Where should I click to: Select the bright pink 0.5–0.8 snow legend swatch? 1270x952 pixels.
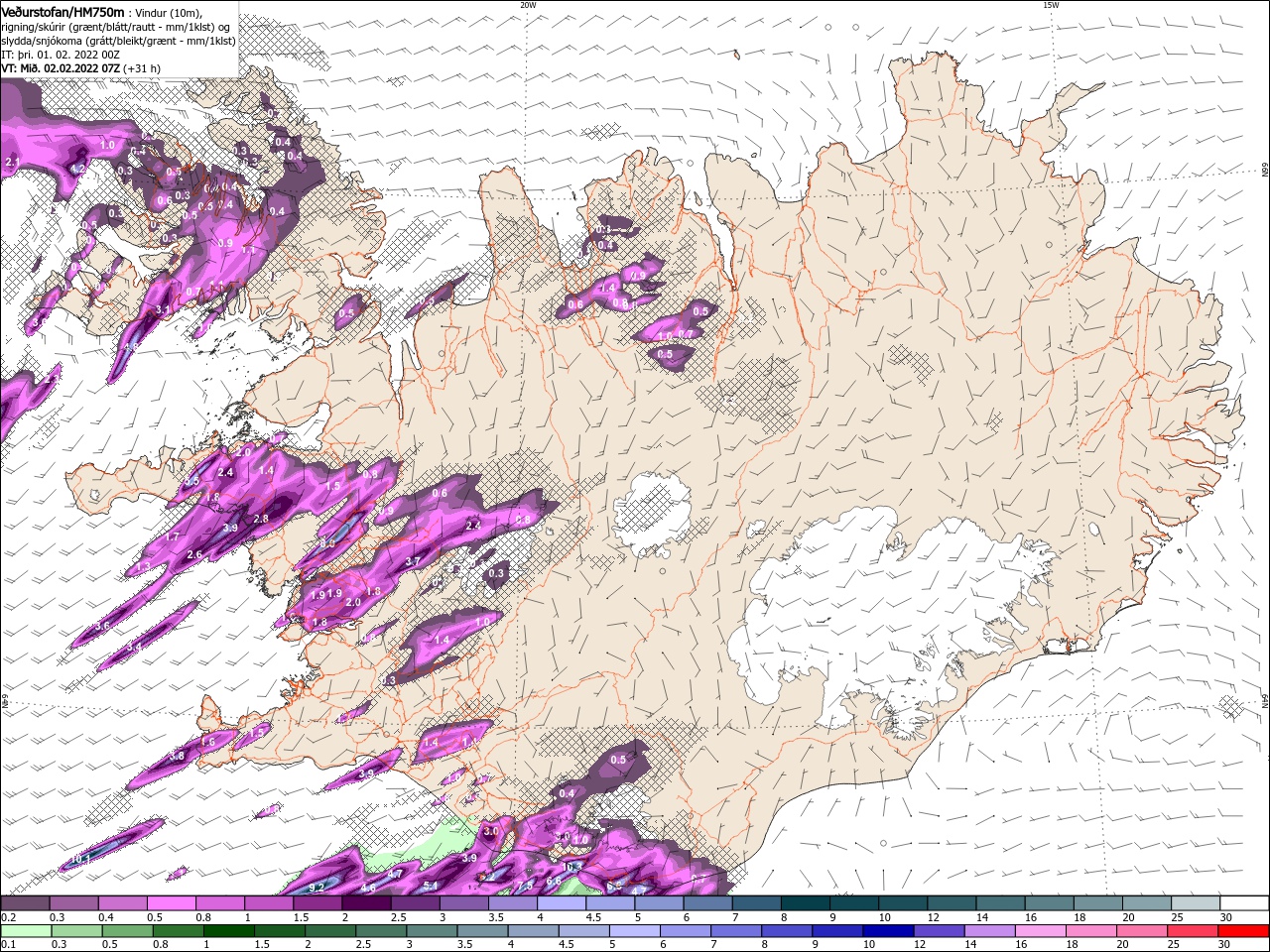click(171, 903)
